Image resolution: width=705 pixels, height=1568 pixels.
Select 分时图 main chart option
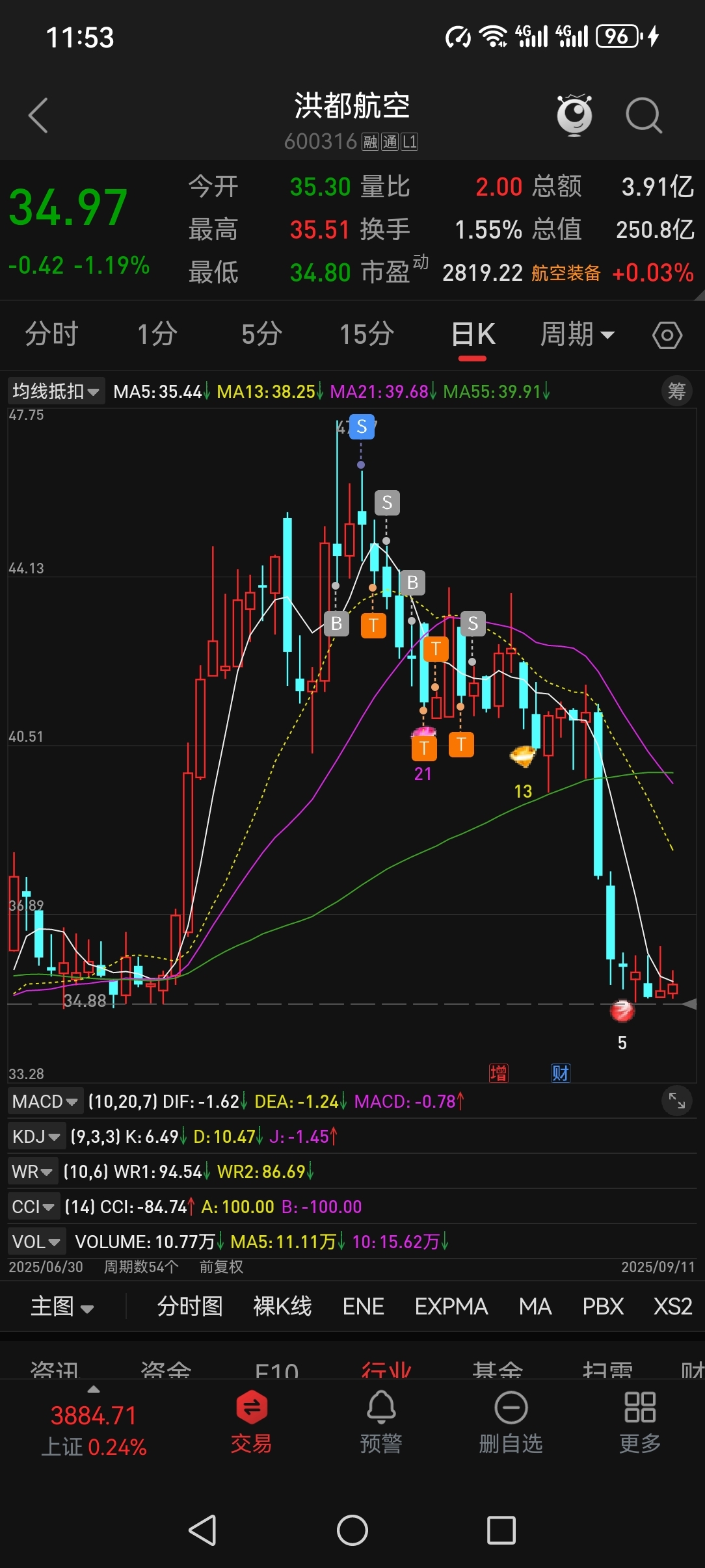click(190, 1306)
